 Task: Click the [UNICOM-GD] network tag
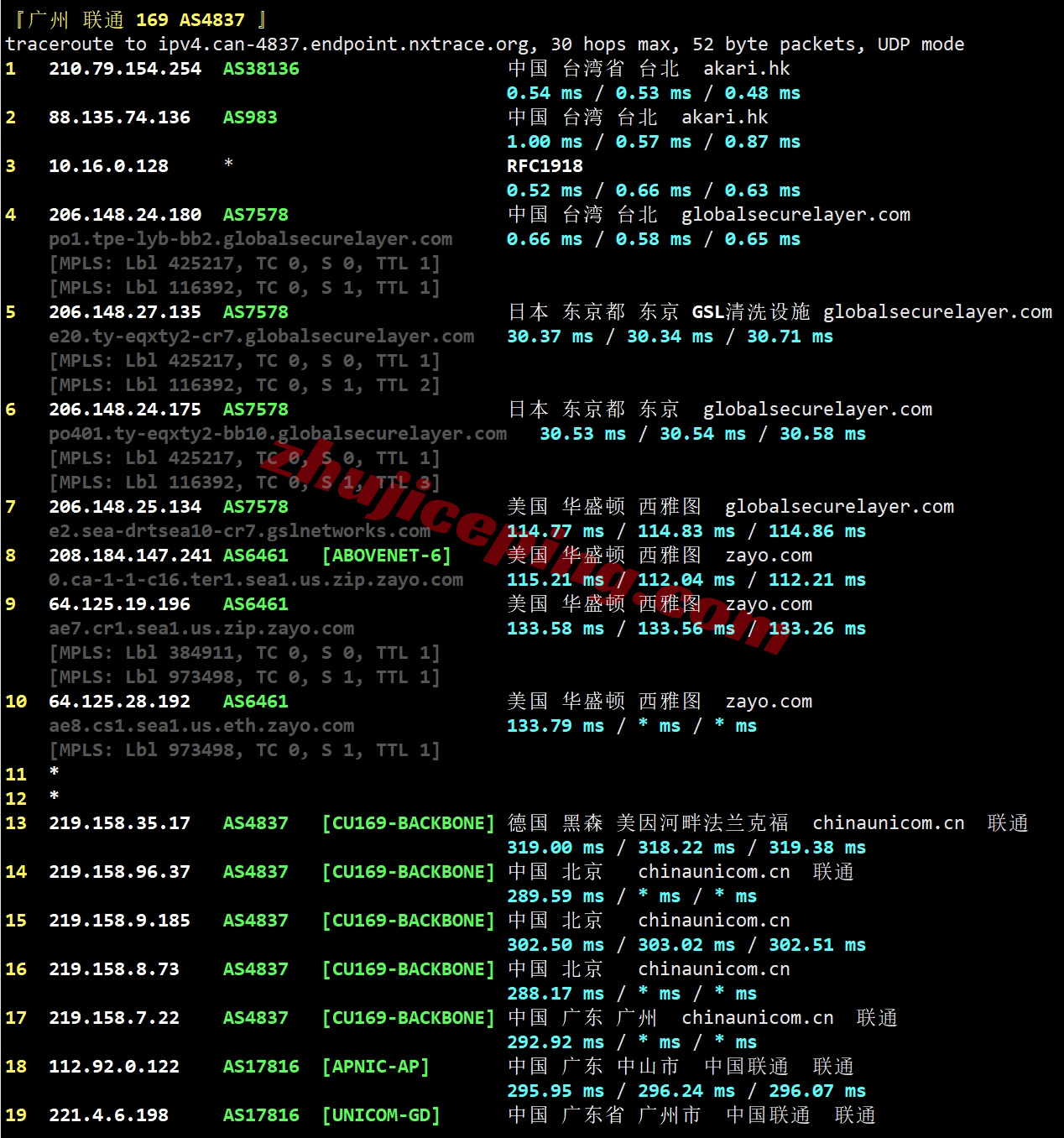coord(381,1115)
